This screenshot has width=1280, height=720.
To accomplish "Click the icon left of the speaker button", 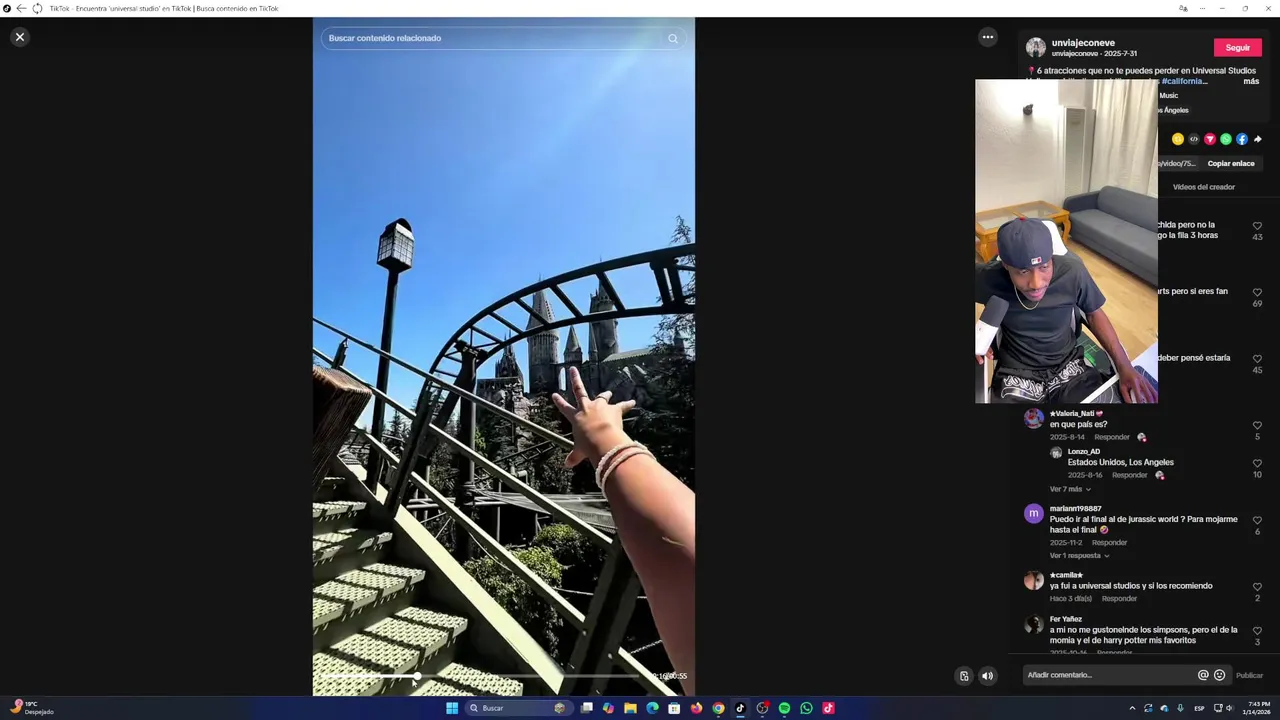I will coord(964,676).
